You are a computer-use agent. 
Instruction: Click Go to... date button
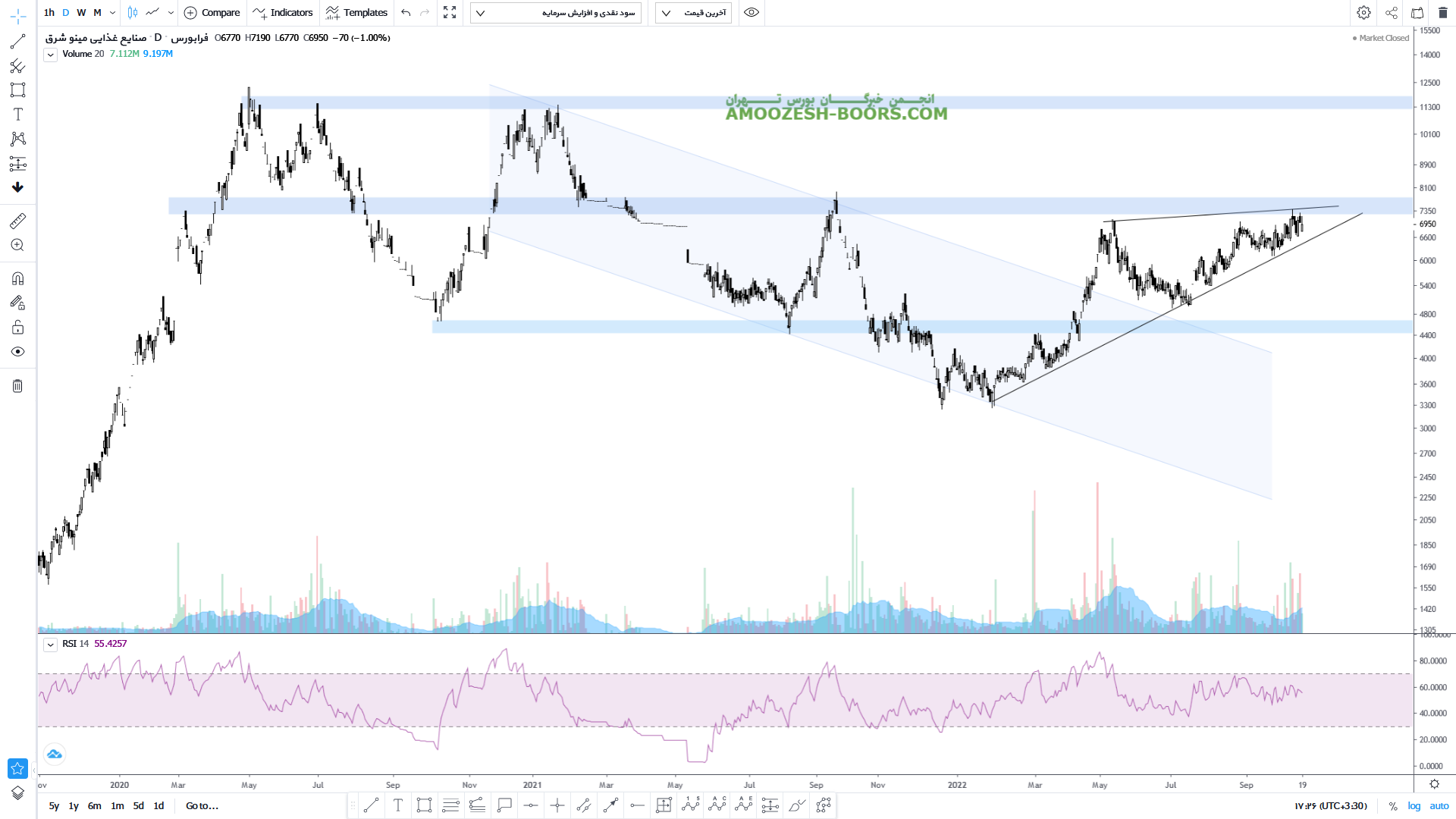click(x=202, y=806)
